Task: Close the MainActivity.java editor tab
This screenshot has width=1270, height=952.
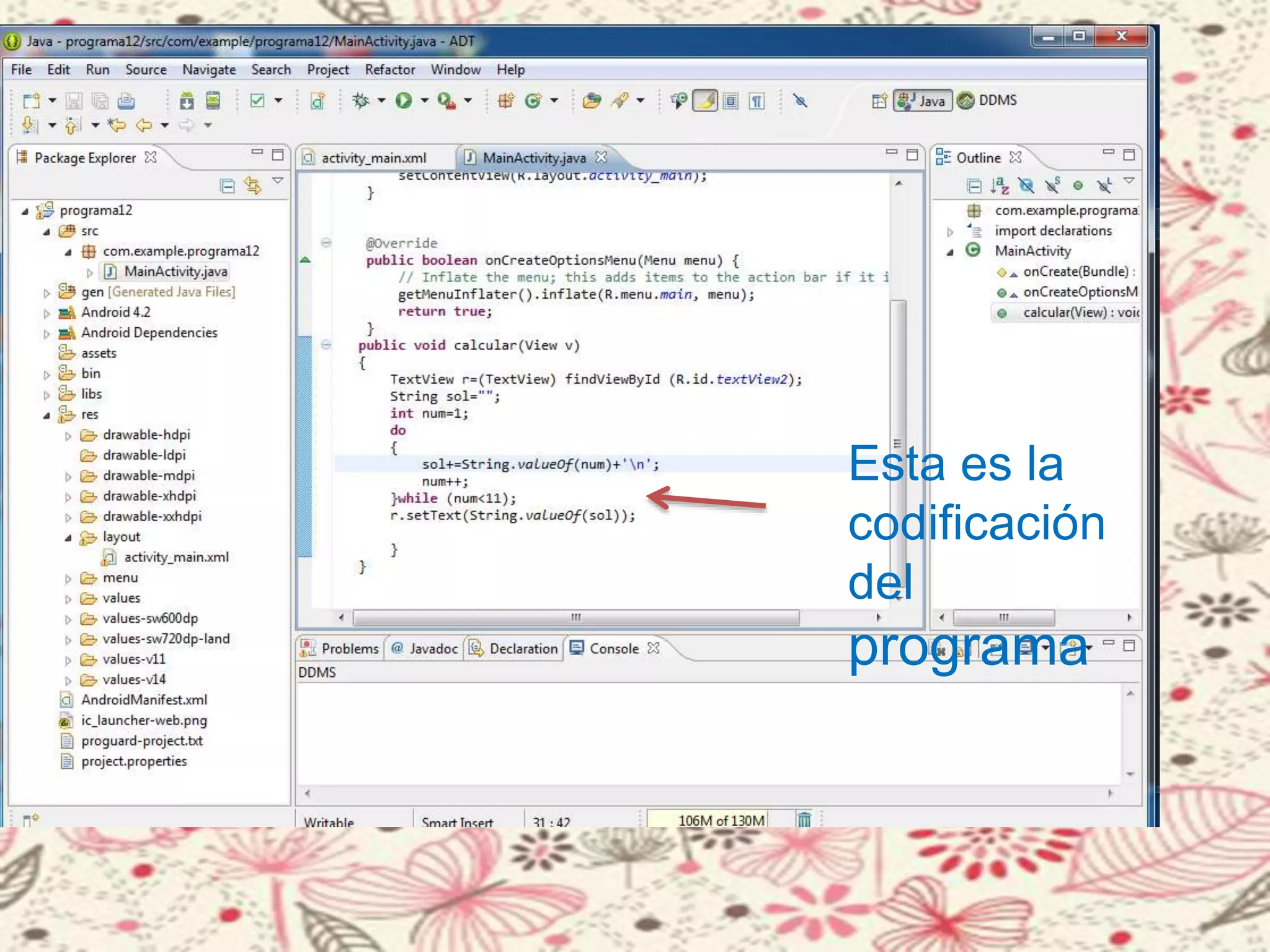Action: pos(601,157)
